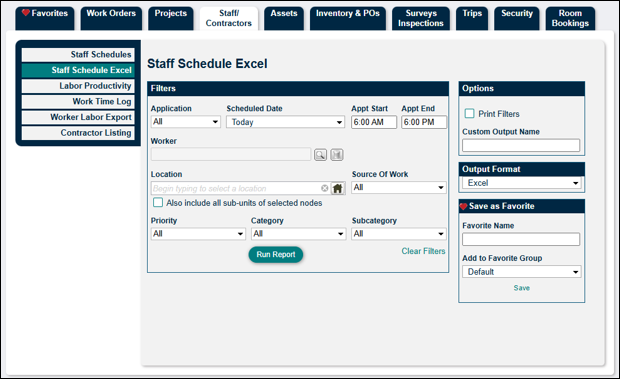The image size is (620, 379).
Task: Open the Trips tab
Action: click(472, 18)
